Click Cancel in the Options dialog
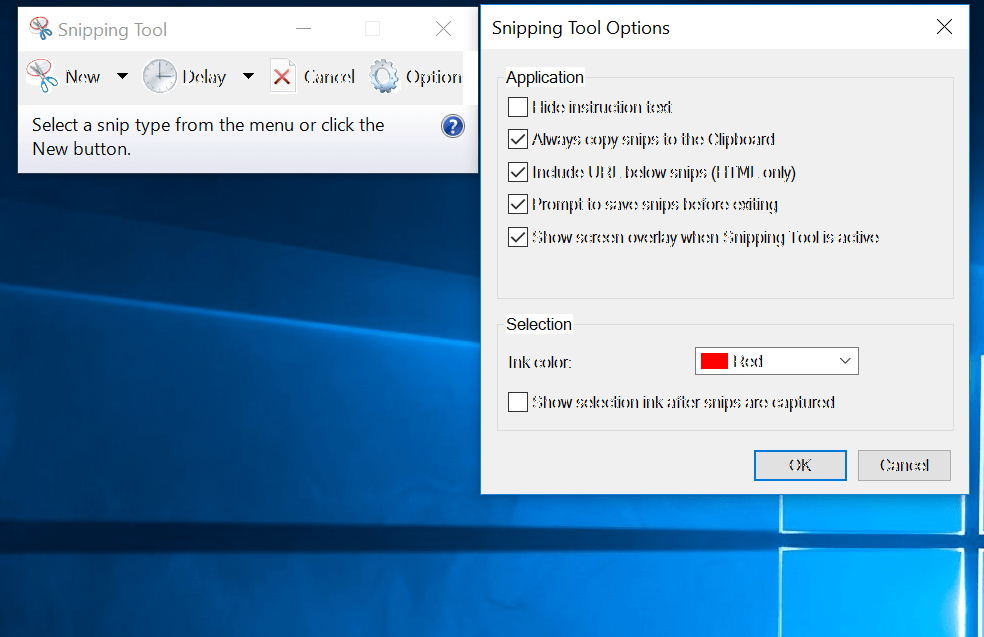 904,465
